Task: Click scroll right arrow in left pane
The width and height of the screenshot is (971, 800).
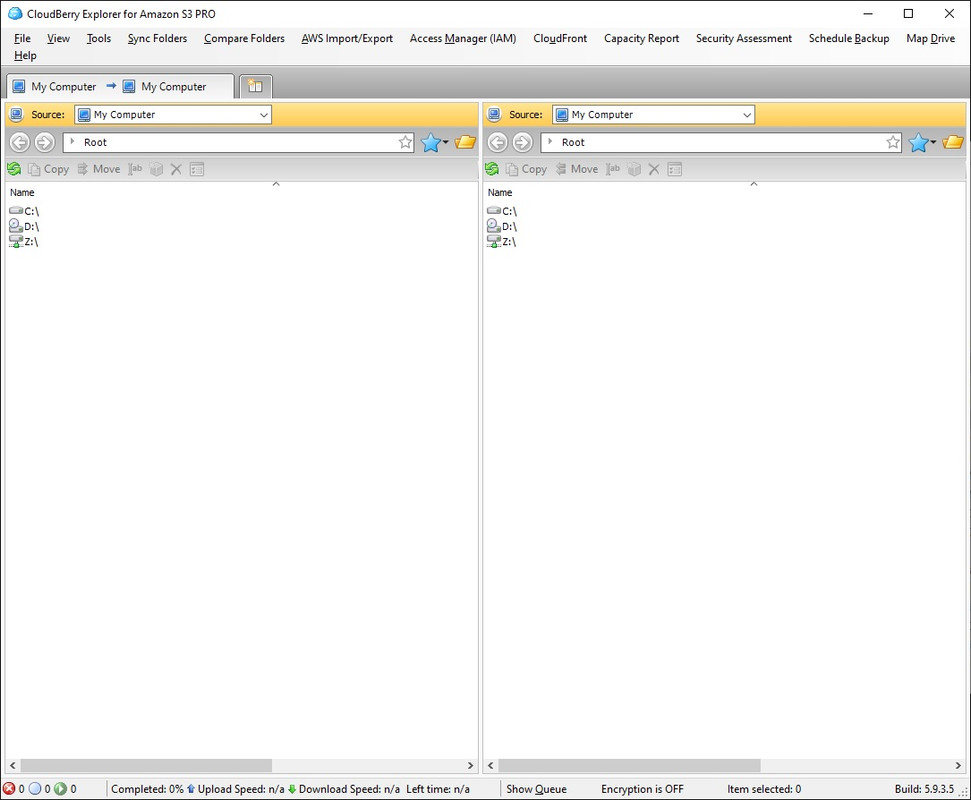Action: (x=470, y=765)
